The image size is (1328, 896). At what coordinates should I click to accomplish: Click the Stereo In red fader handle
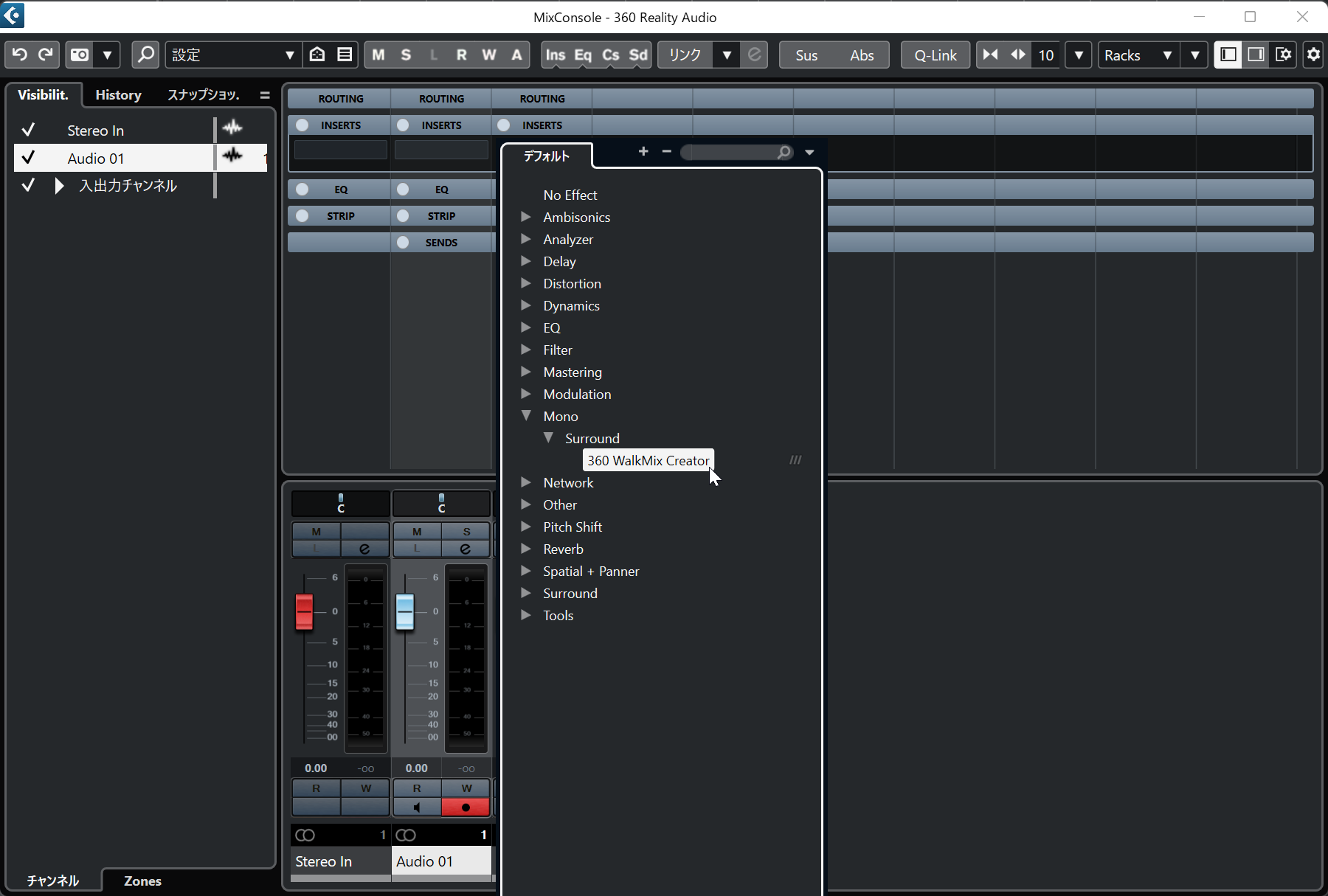[x=304, y=611]
